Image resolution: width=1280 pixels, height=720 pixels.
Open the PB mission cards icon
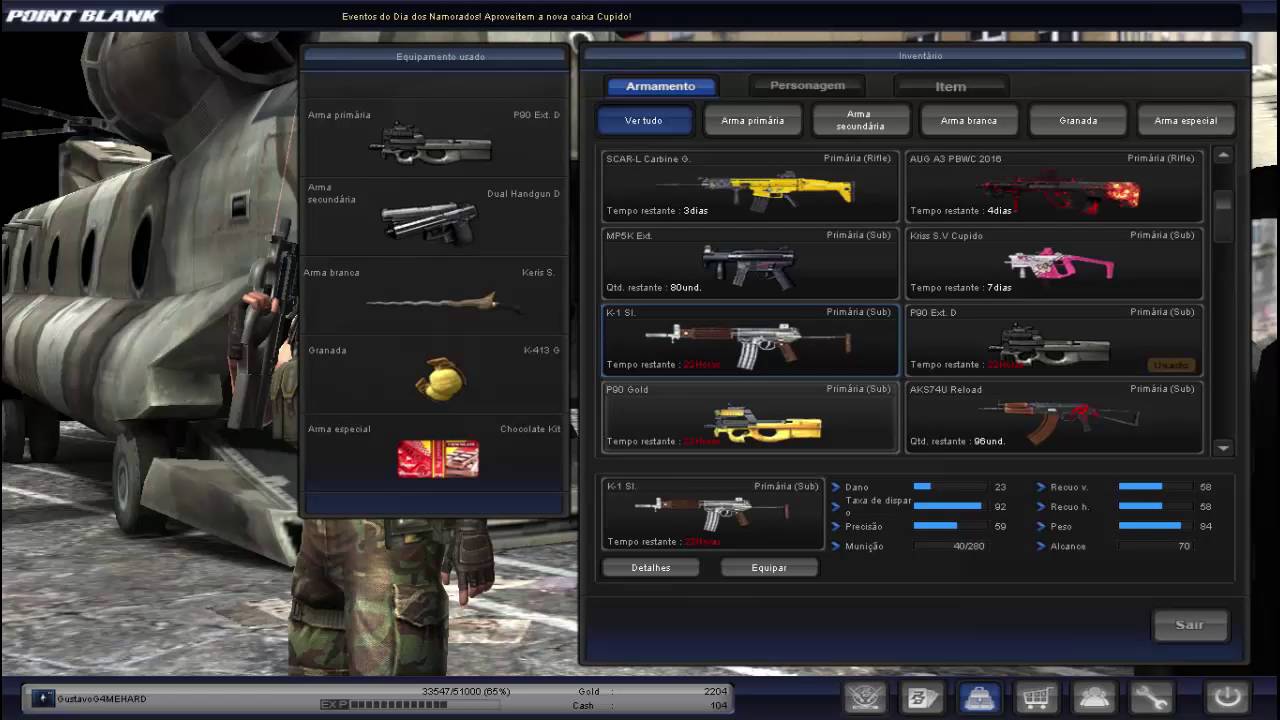(x=922, y=697)
